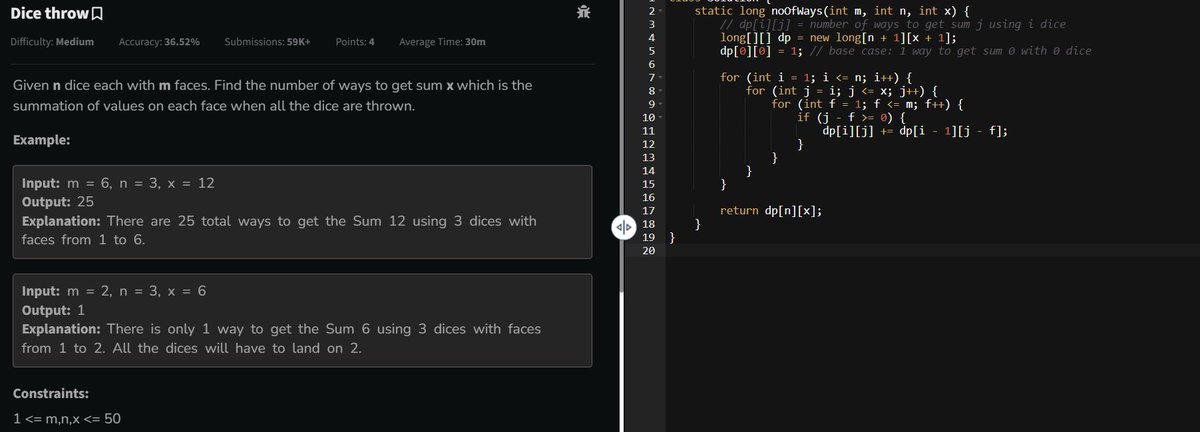The image size is (1200, 432).
Task: Click line number 17 in the gutter
Action: [647, 211]
